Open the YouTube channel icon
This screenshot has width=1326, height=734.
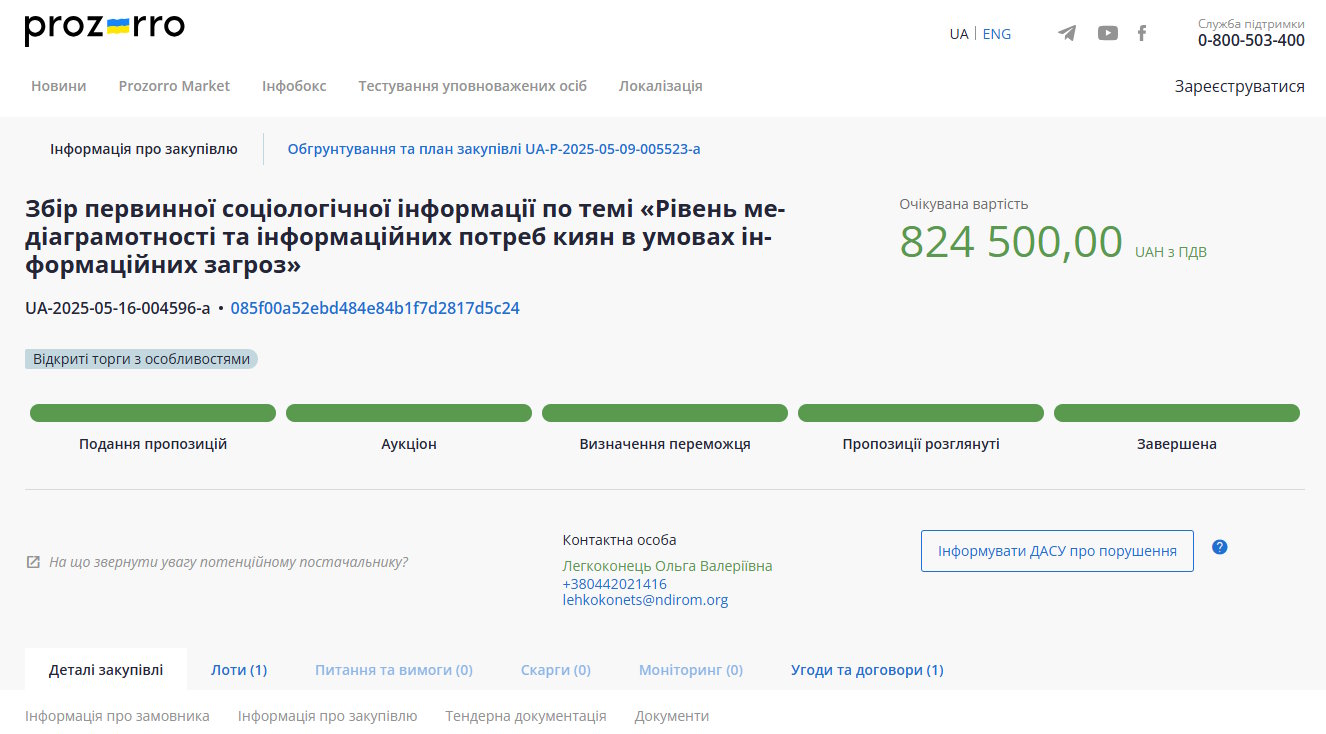point(1107,33)
